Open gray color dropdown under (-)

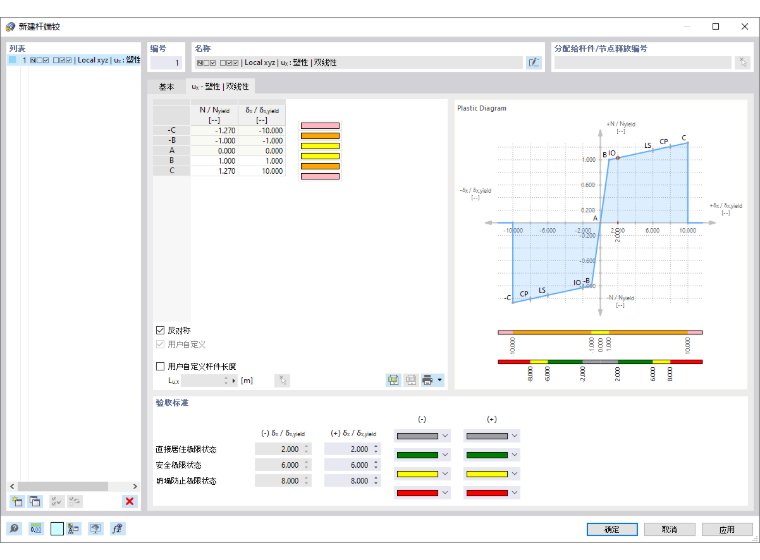coord(445,436)
